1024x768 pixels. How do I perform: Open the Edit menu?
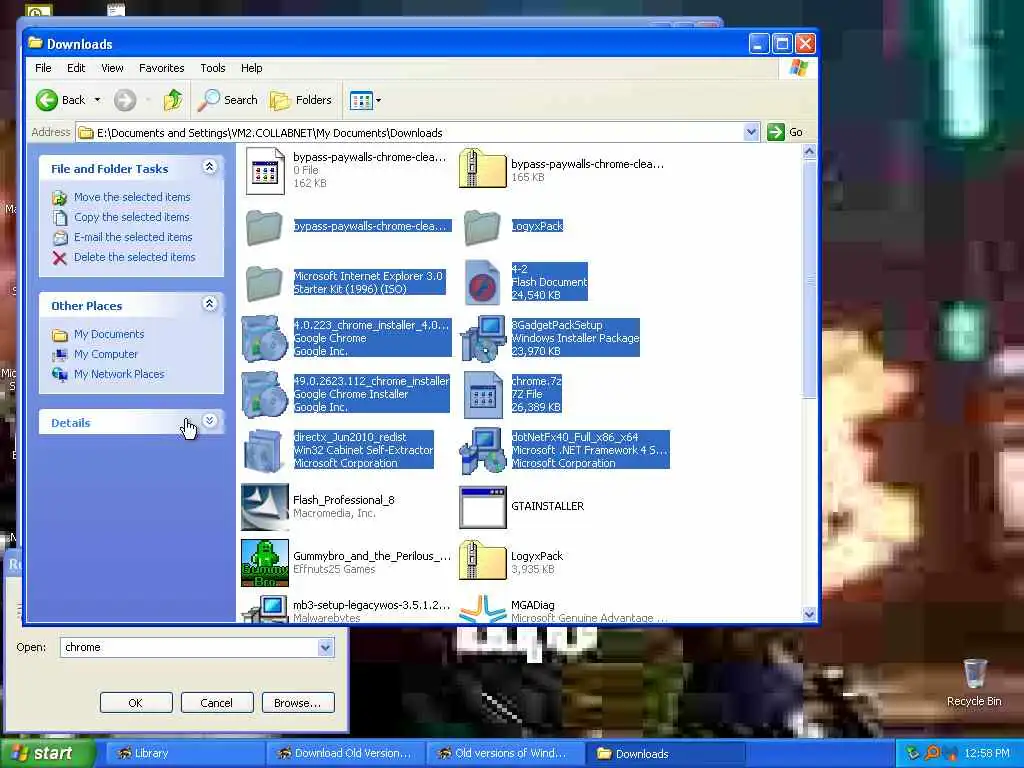click(76, 68)
